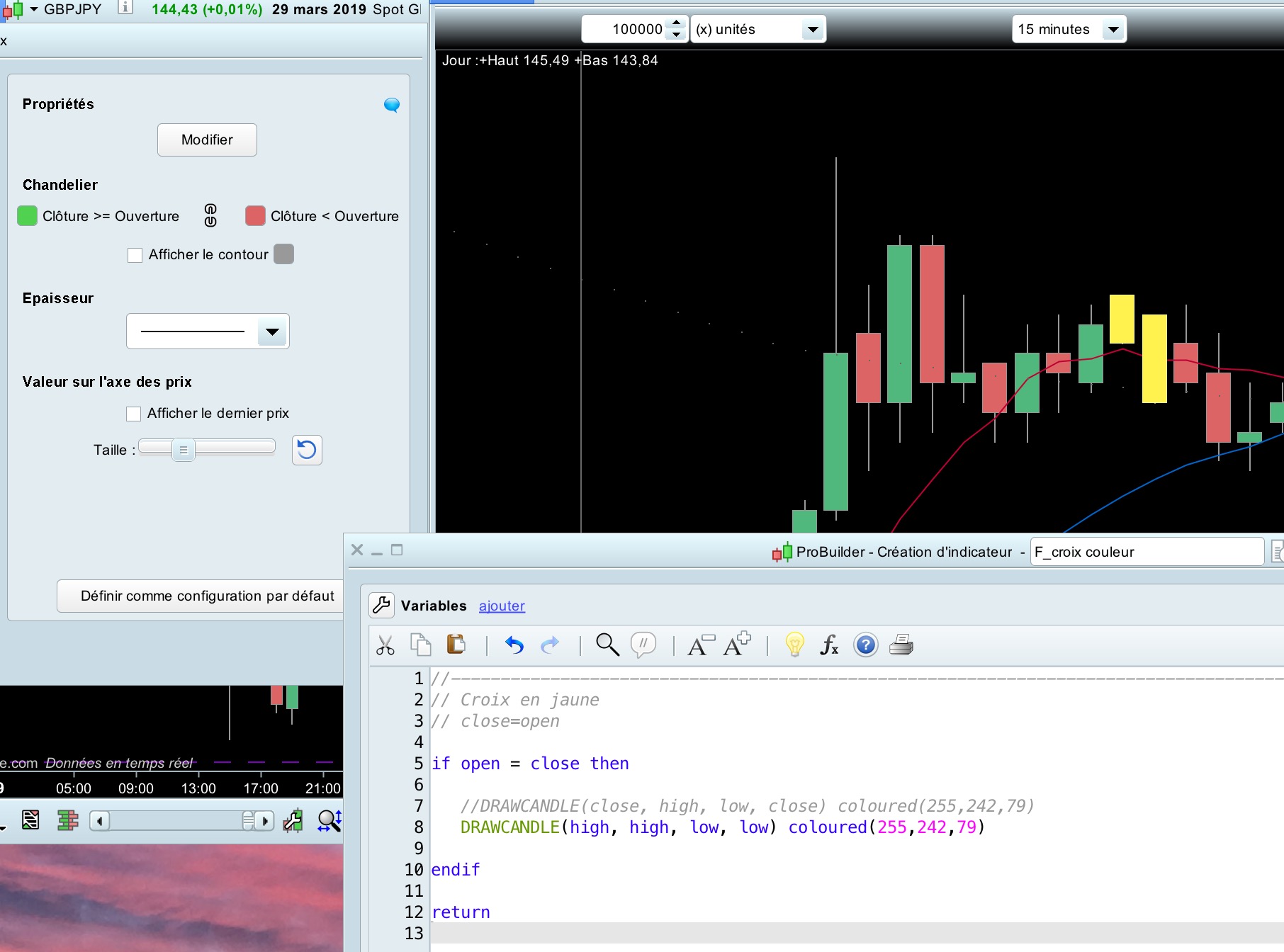
Task: Click the undo arrow in ProBuilder toolbar
Action: (514, 645)
